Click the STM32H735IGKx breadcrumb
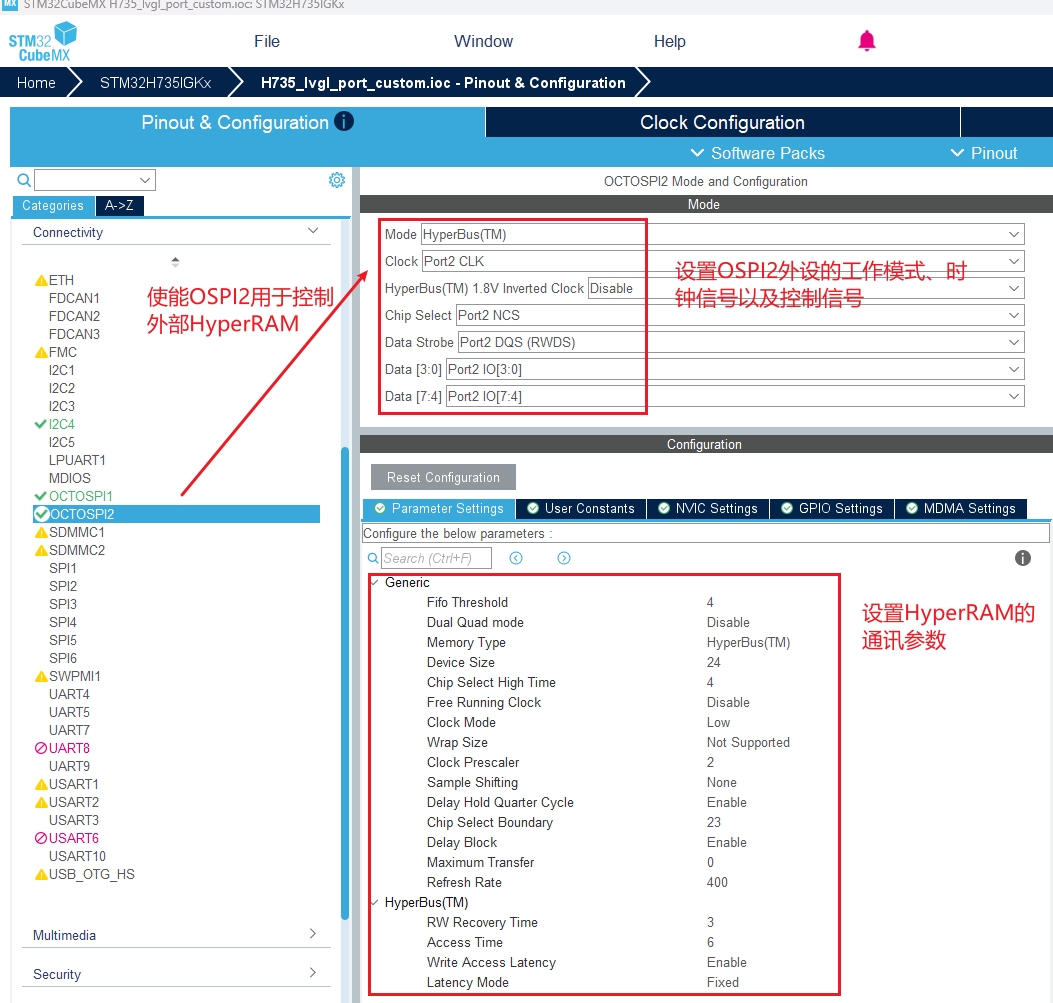The width and height of the screenshot is (1053, 1003). (155, 83)
